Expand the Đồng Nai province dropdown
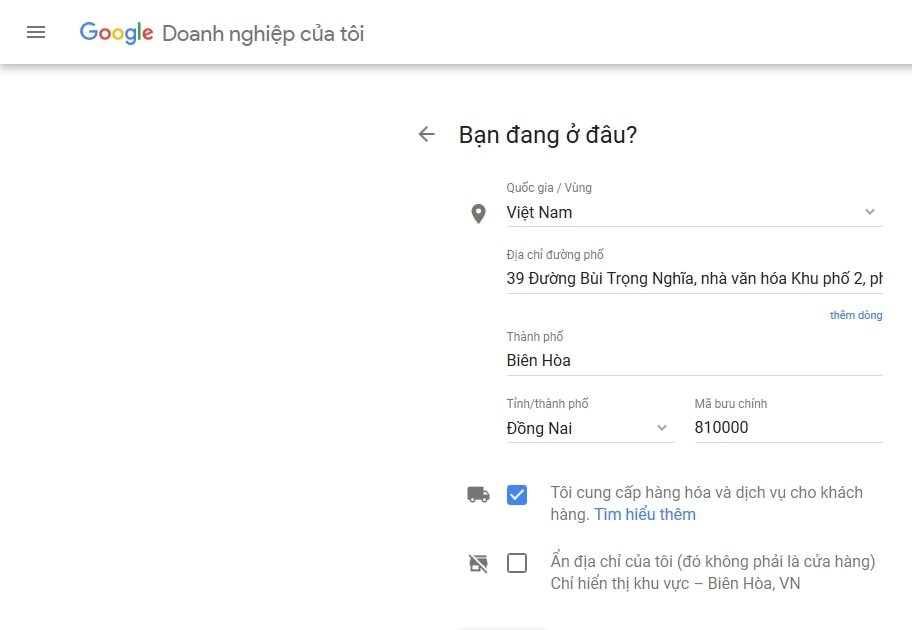 pos(590,428)
